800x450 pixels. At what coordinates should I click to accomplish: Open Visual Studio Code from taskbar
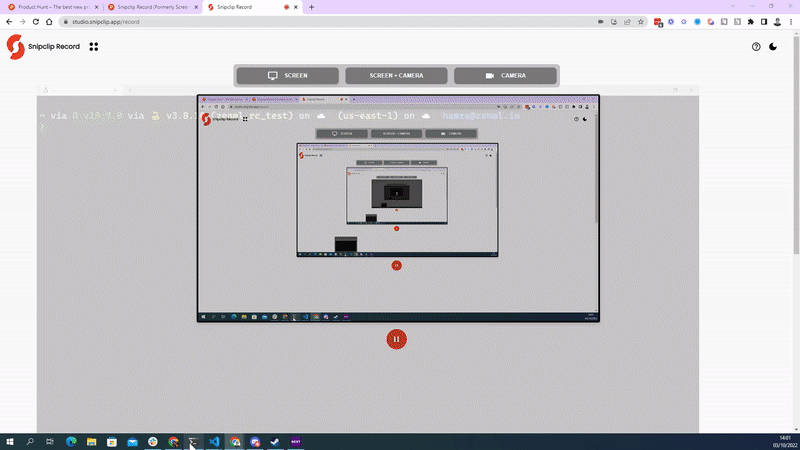coord(214,442)
